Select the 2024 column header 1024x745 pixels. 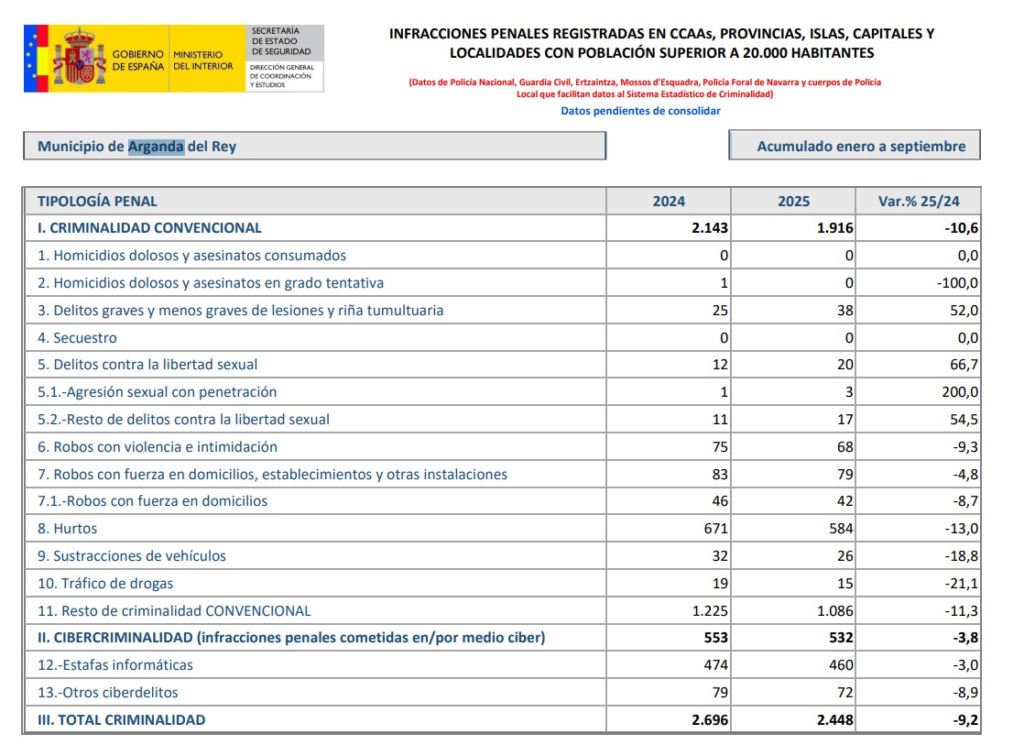[668, 201]
